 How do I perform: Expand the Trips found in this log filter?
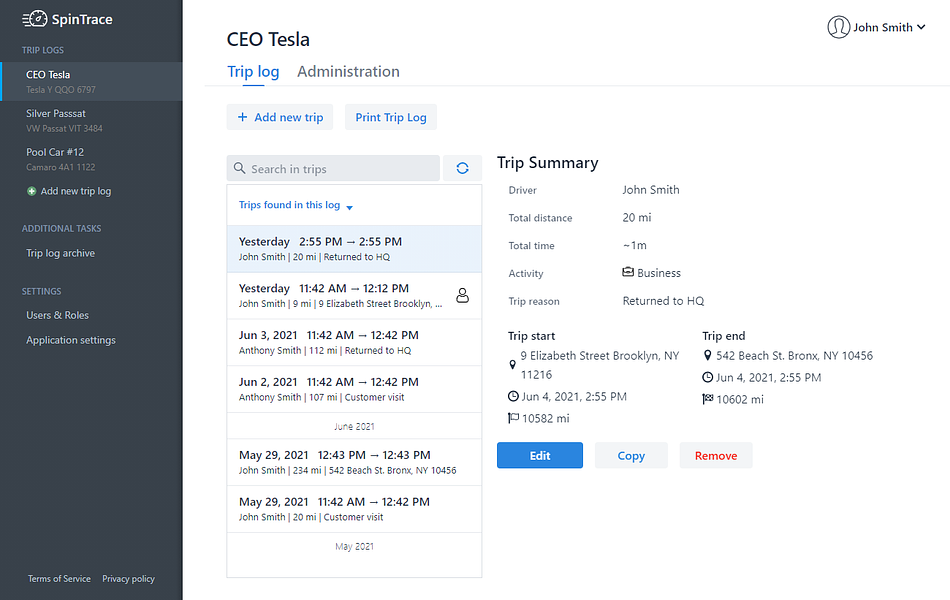296,205
